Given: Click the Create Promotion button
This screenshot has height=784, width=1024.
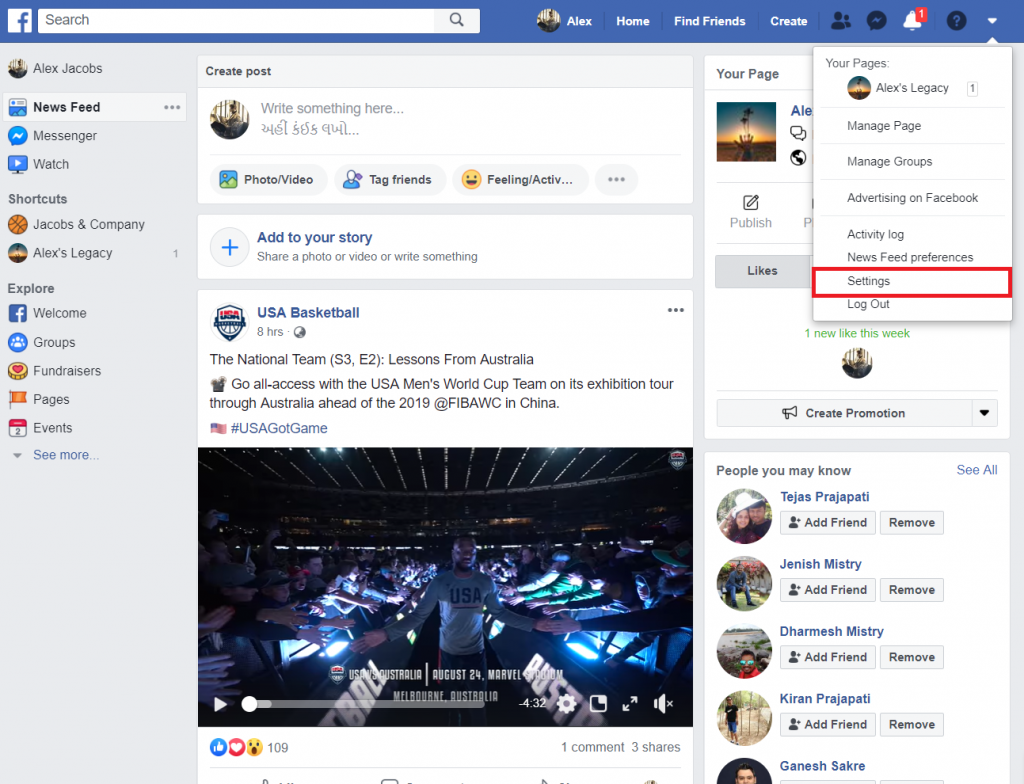Looking at the screenshot, I should click(x=844, y=413).
